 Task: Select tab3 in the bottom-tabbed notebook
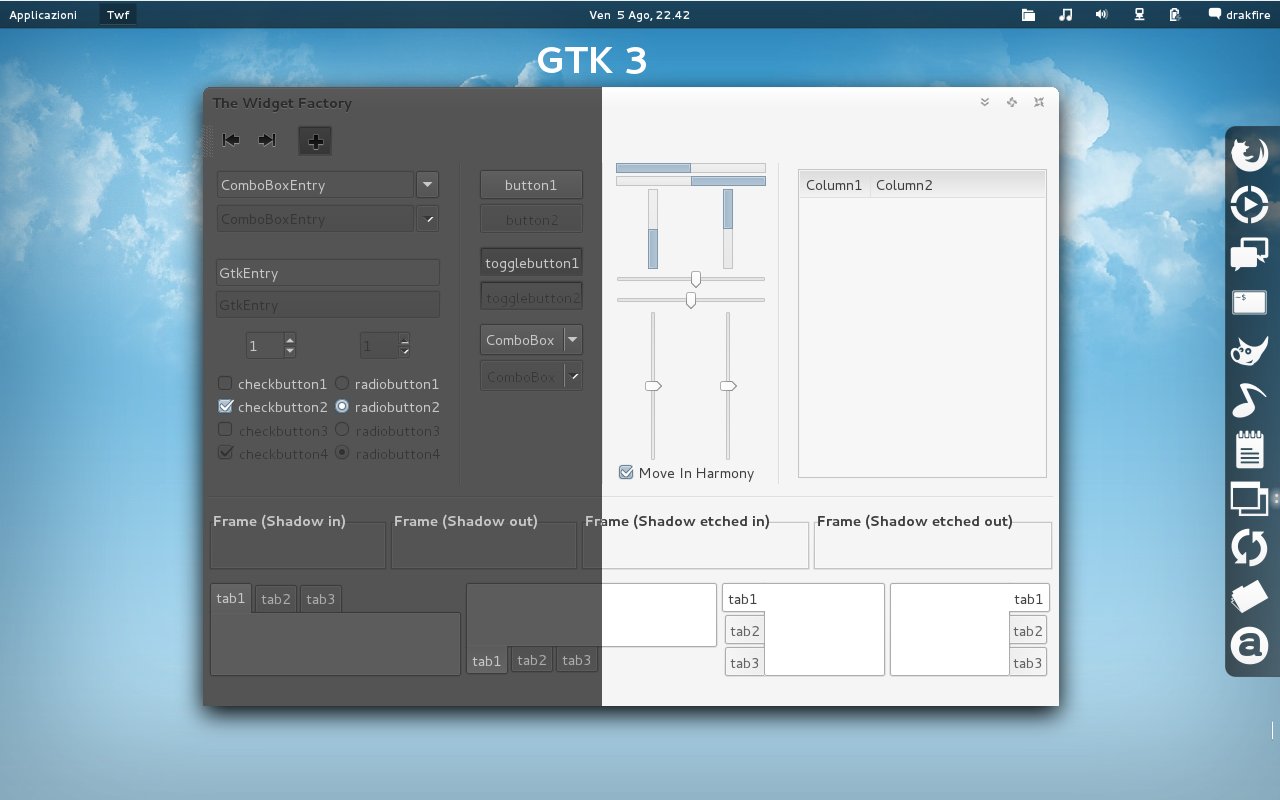(x=576, y=660)
